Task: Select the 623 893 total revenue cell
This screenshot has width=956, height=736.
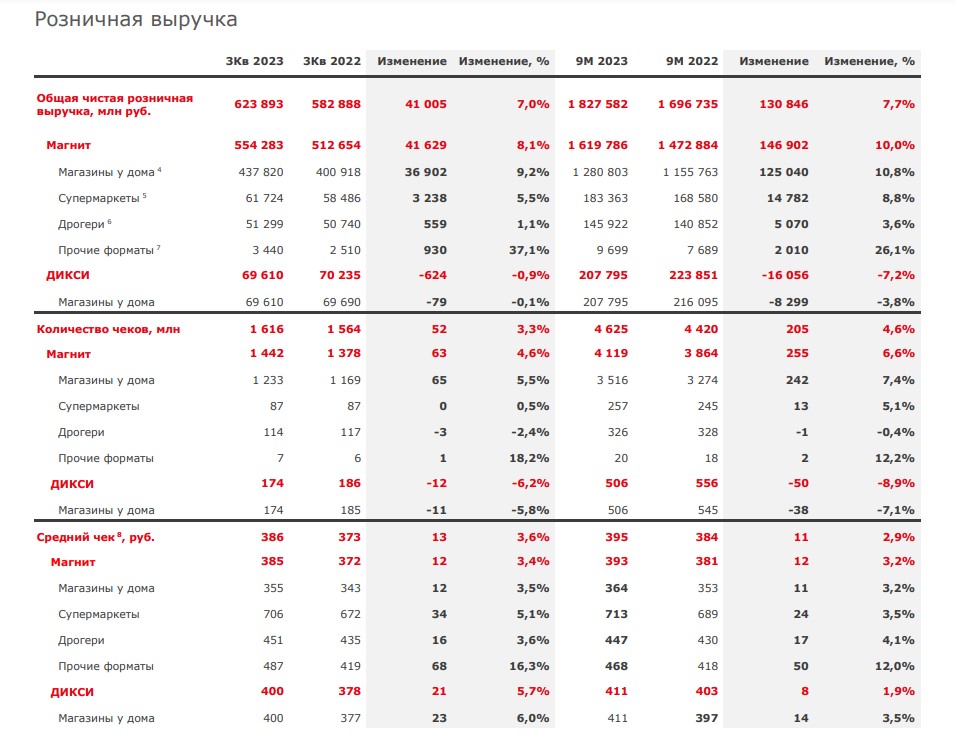Action: coord(258,104)
